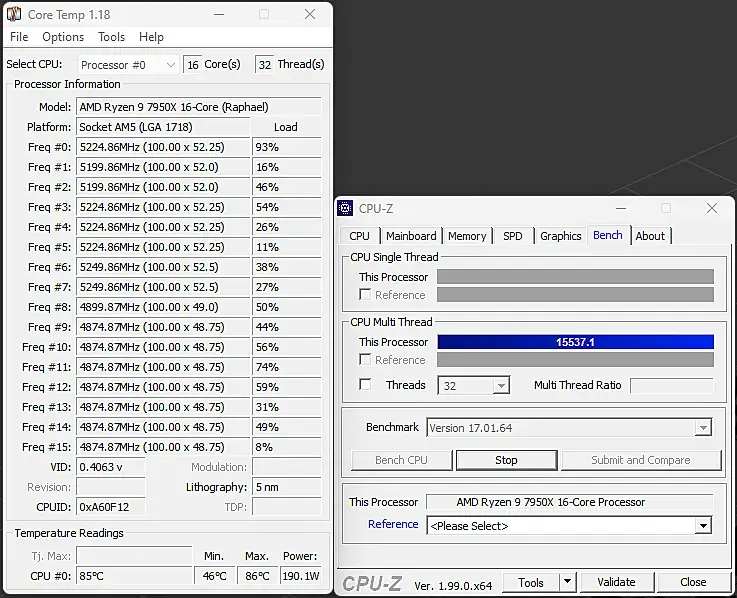Click the Max temperature 86°C
This screenshot has width=737, height=598.
[x=257, y=575]
